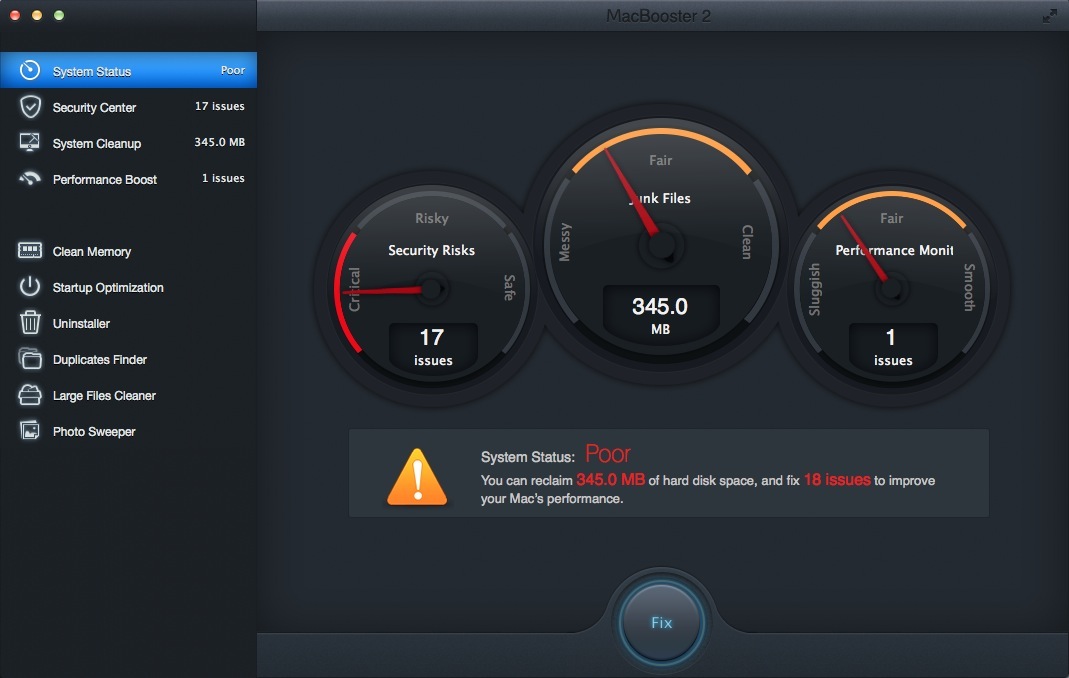Click the orange warning triangle icon
The image size is (1069, 678).
pyautogui.click(x=416, y=476)
